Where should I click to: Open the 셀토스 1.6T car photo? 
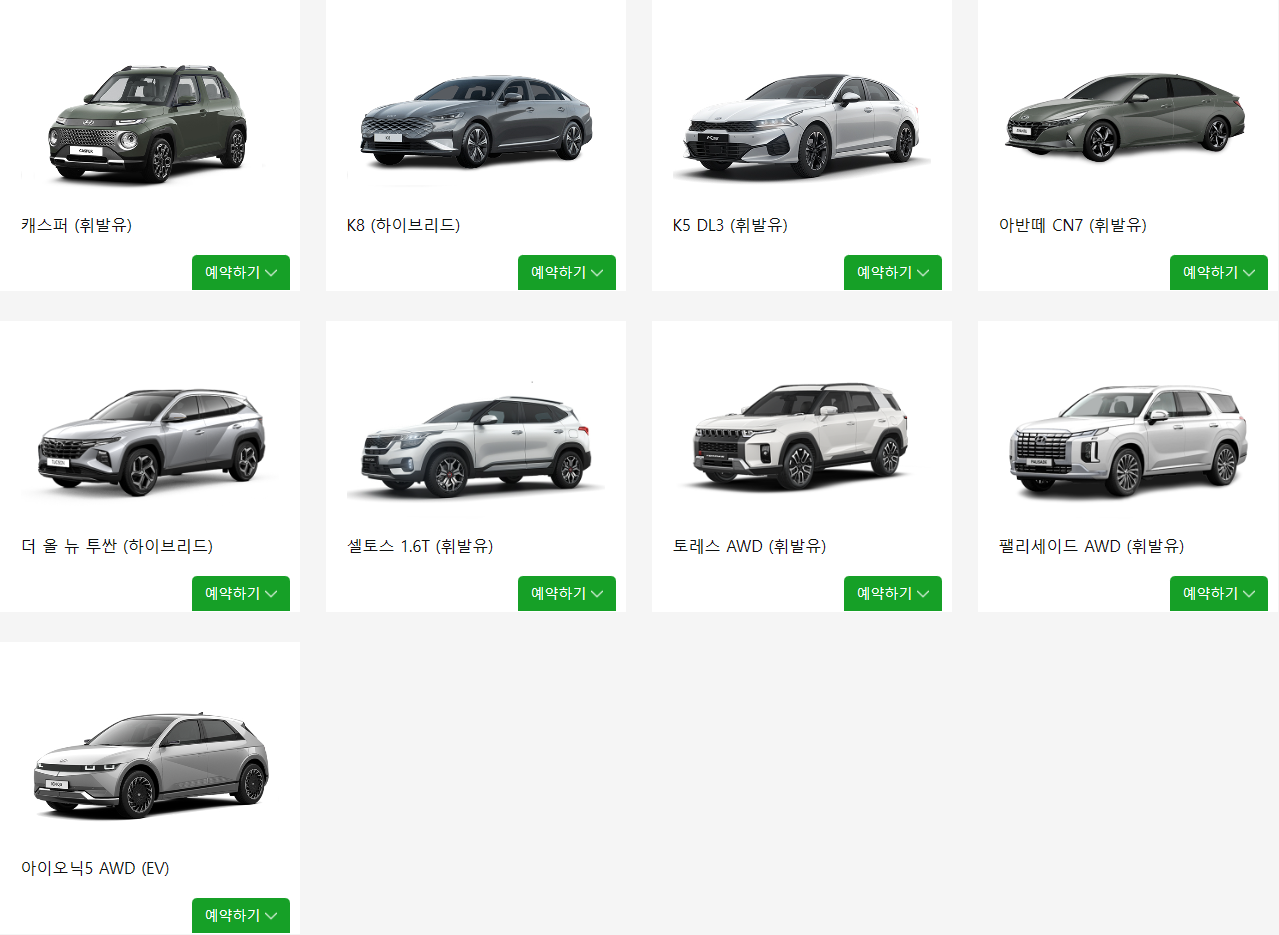coord(476,445)
